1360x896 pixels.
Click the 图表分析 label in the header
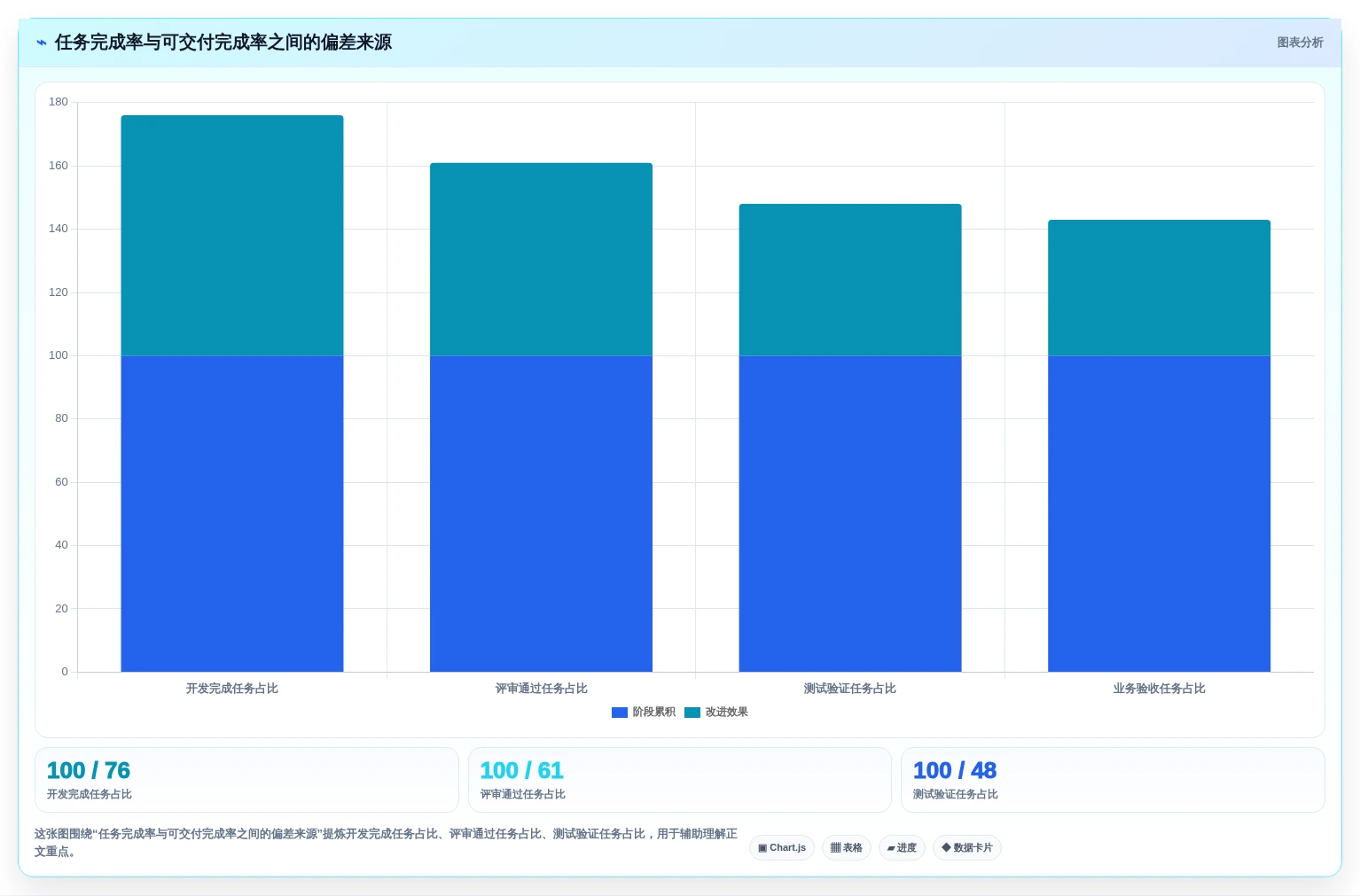[x=1300, y=43]
